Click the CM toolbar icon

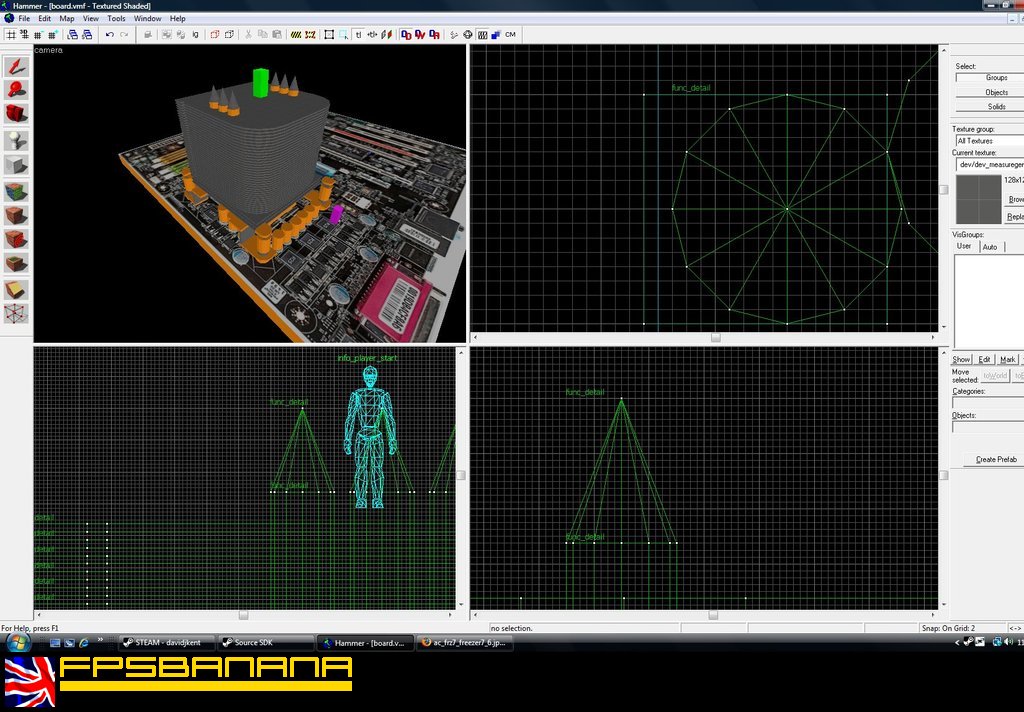pos(511,35)
